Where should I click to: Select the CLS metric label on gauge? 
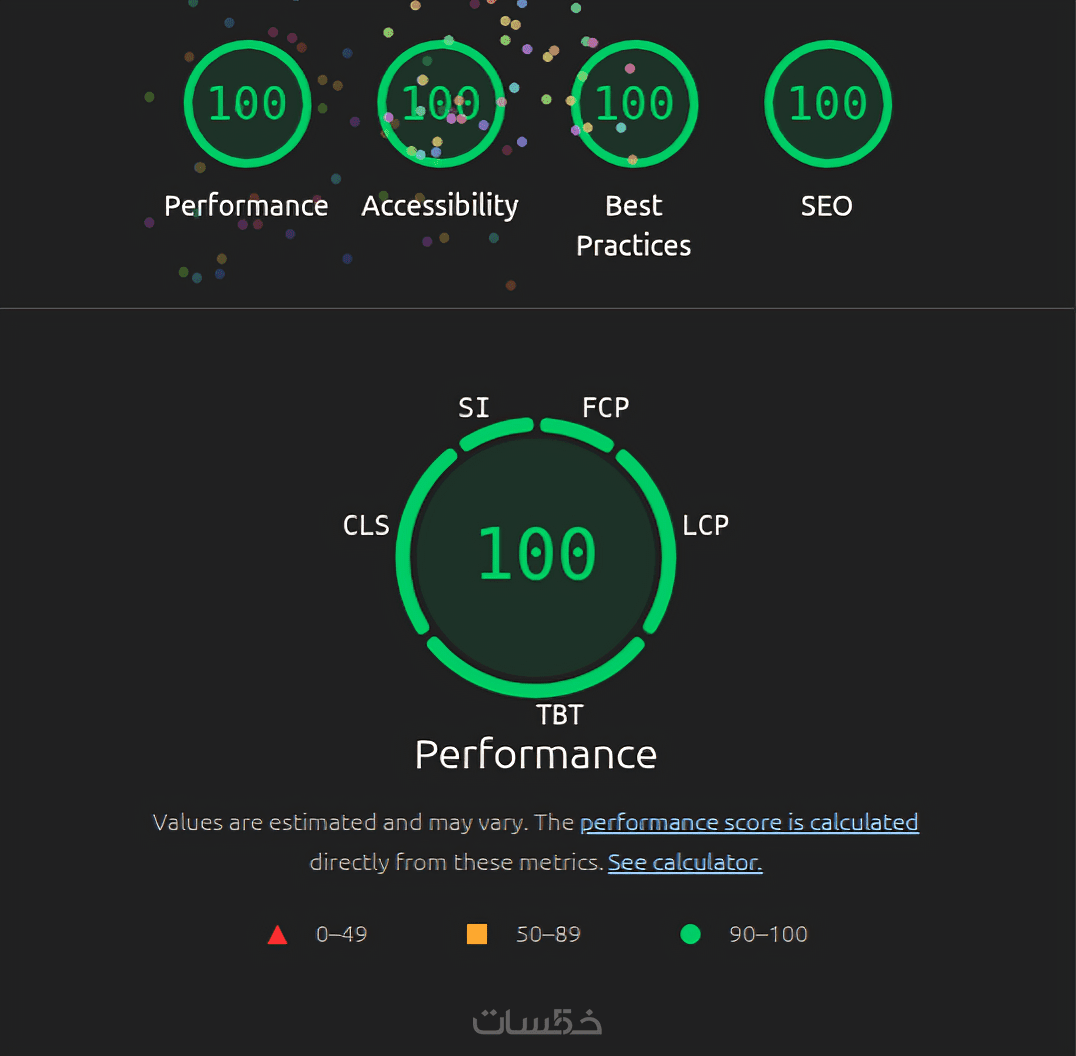tap(366, 525)
